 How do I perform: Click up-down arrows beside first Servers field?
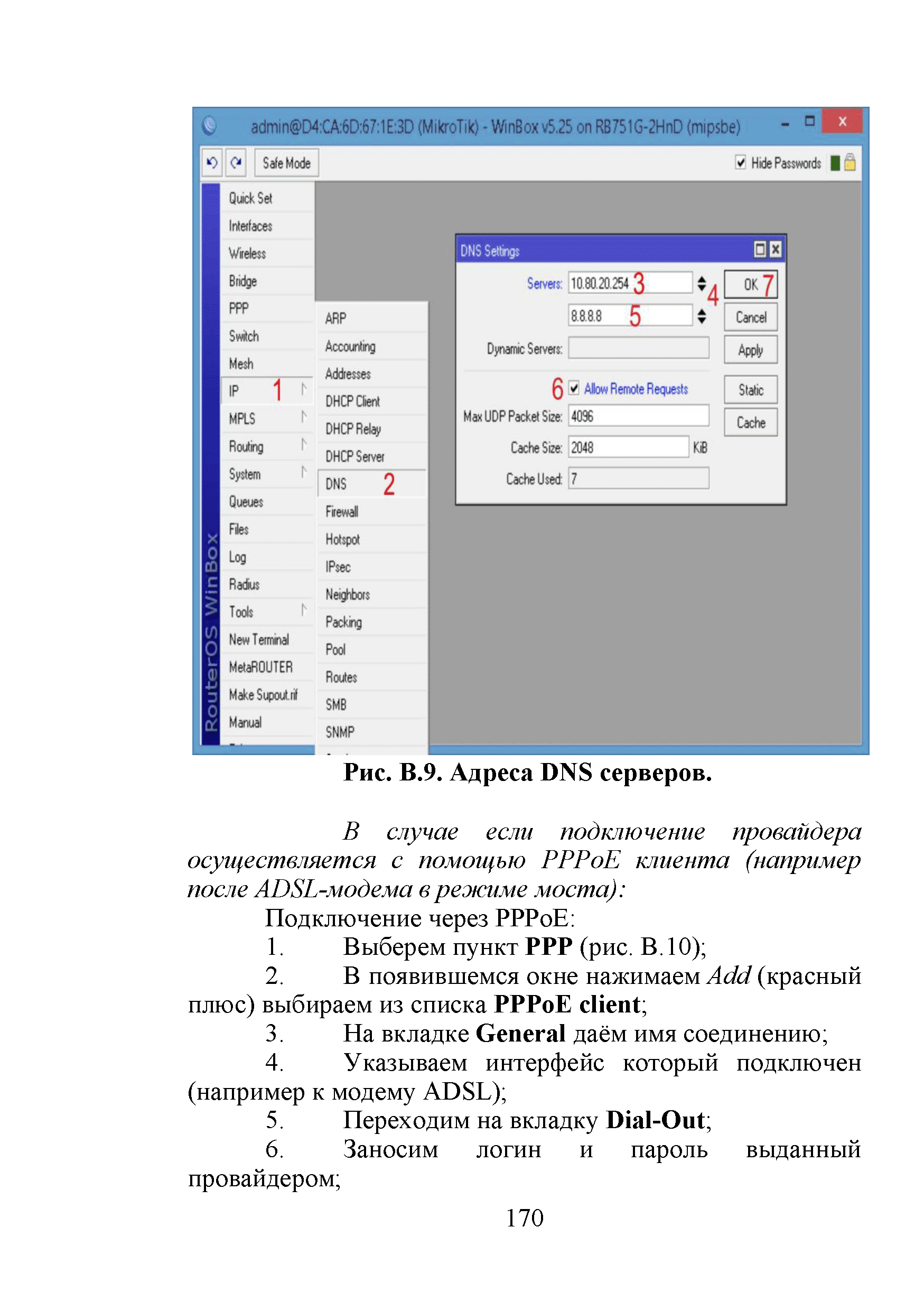702,284
